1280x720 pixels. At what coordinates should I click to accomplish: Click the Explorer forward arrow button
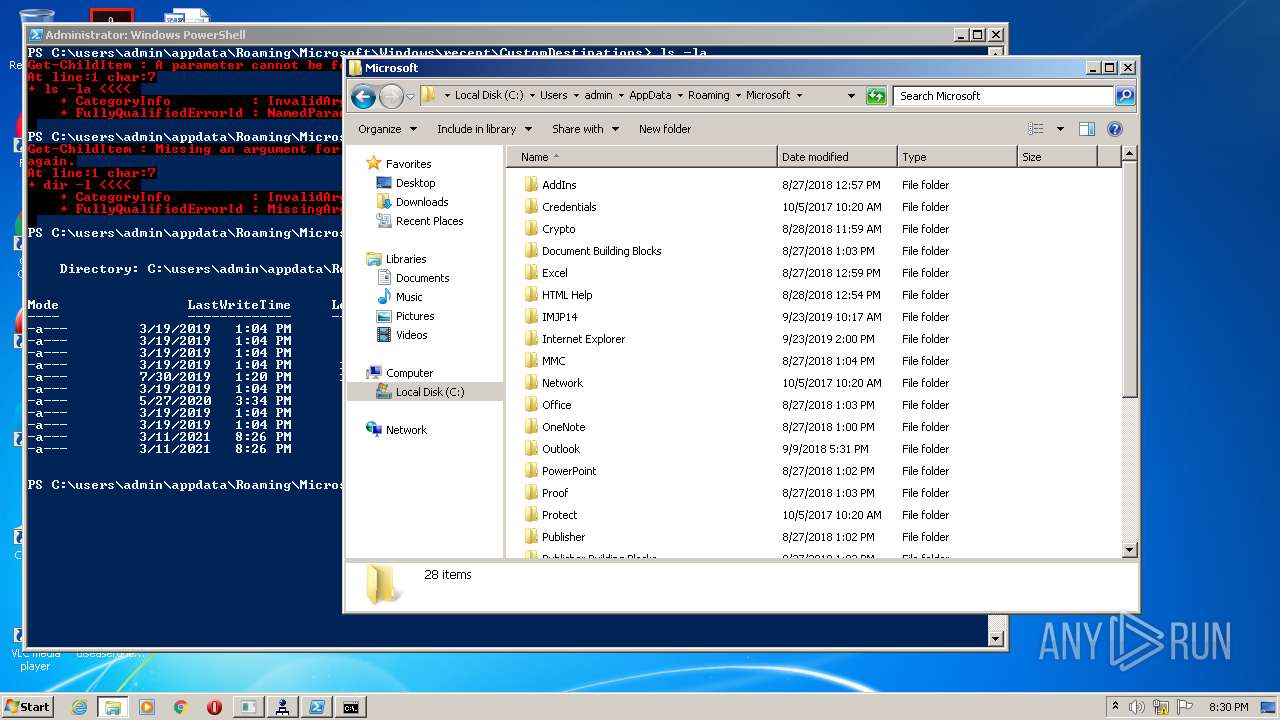point(391,96)
